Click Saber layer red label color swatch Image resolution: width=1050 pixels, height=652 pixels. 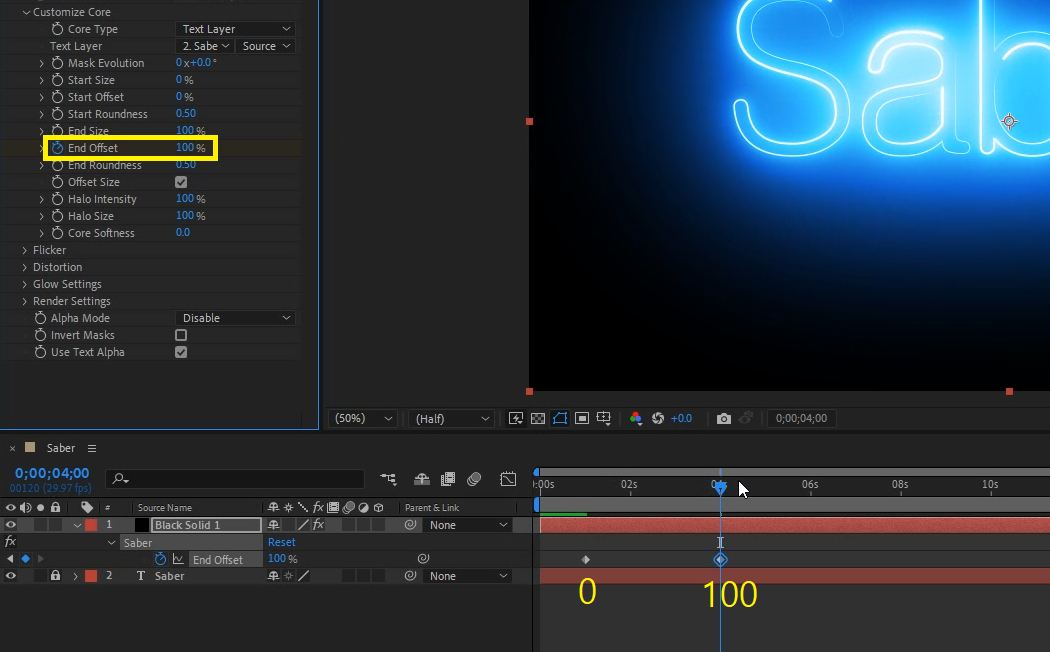point(91,576)
